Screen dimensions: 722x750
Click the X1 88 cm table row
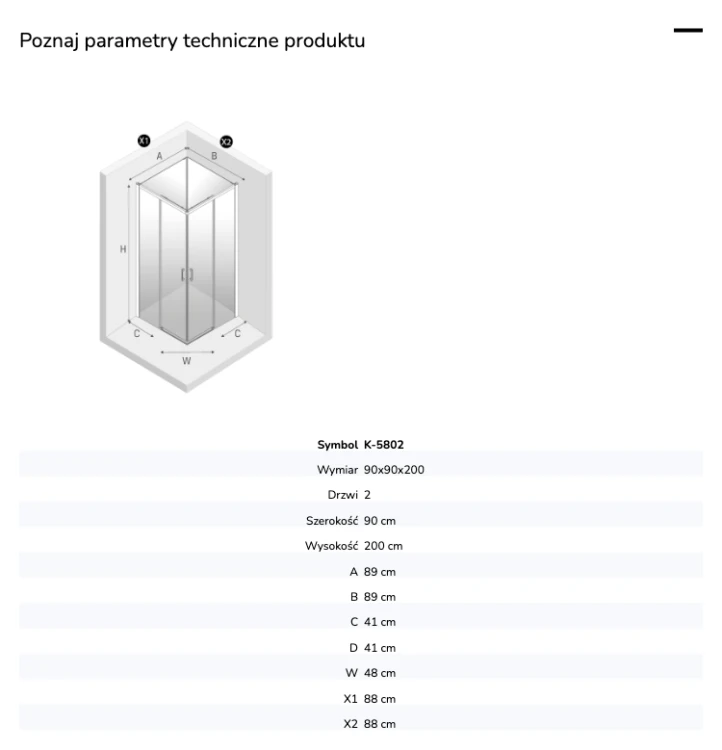pos(361,698)
